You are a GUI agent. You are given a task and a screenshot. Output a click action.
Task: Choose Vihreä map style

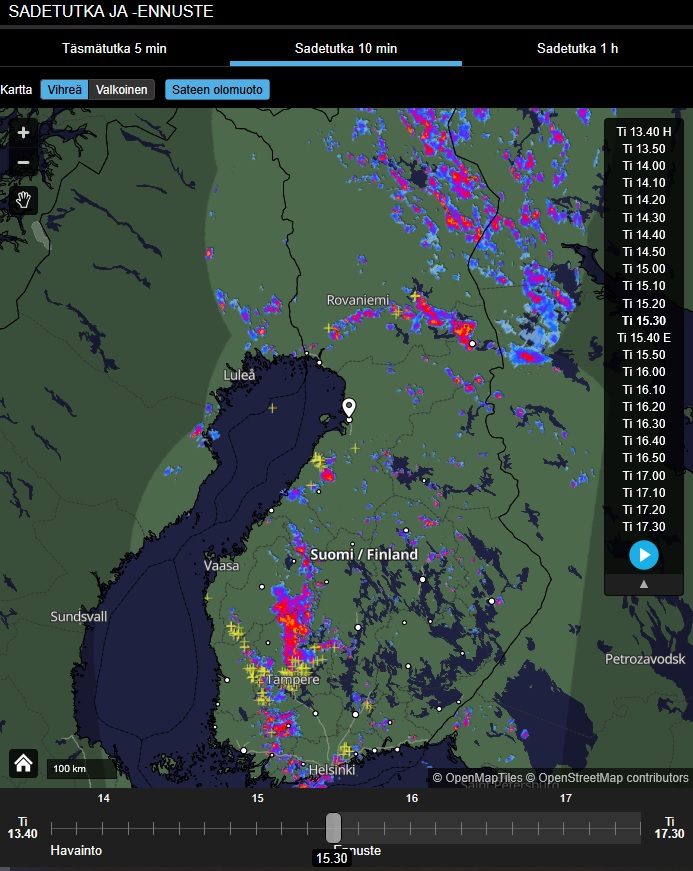(x=64, y=89)
